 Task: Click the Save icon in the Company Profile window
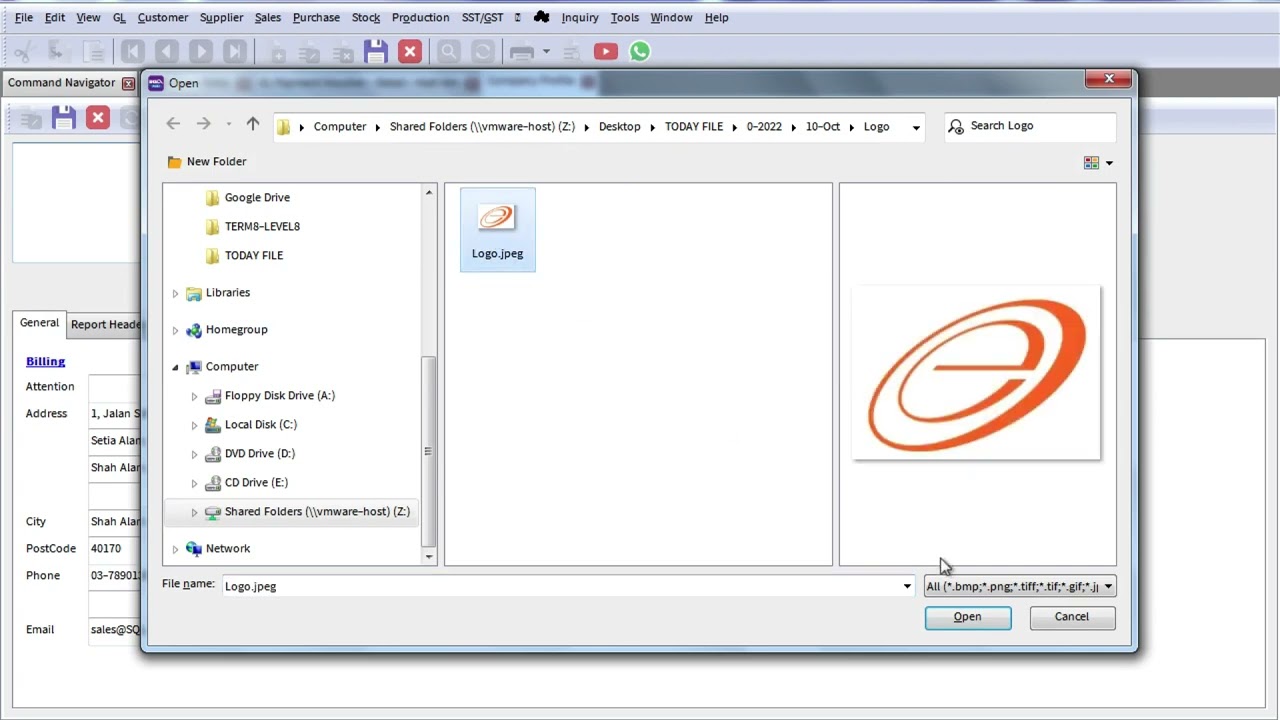(64, 118)
